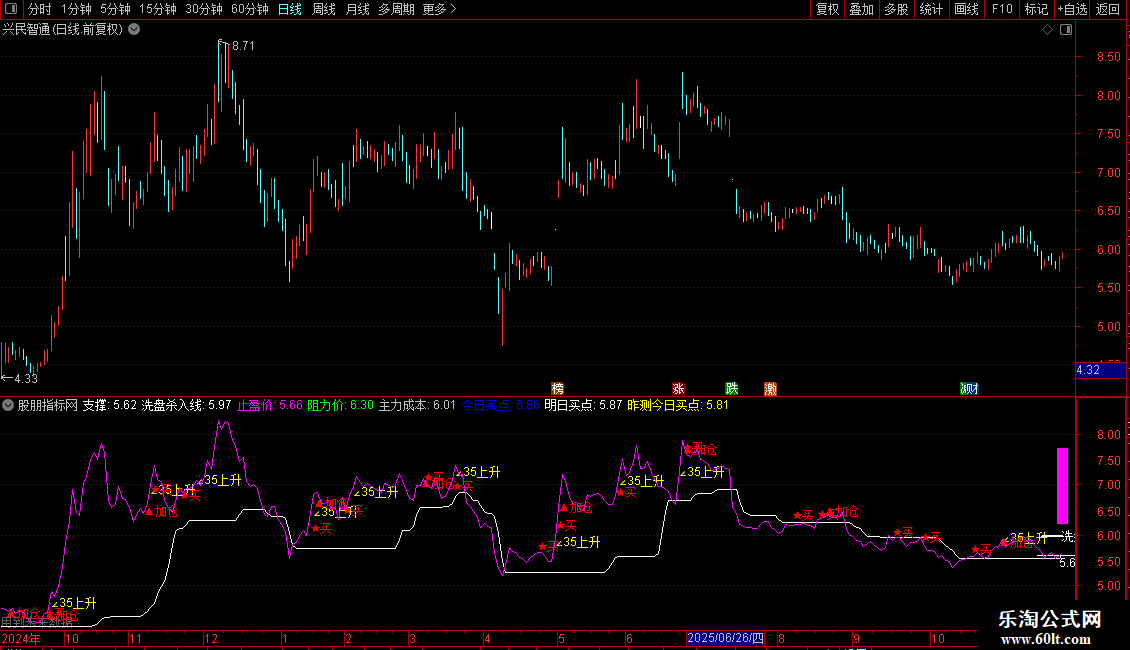The height and width of the screenshot is (650, 1130).
Task: Open the 统计 statistics tool
Action: coord(930,9)
